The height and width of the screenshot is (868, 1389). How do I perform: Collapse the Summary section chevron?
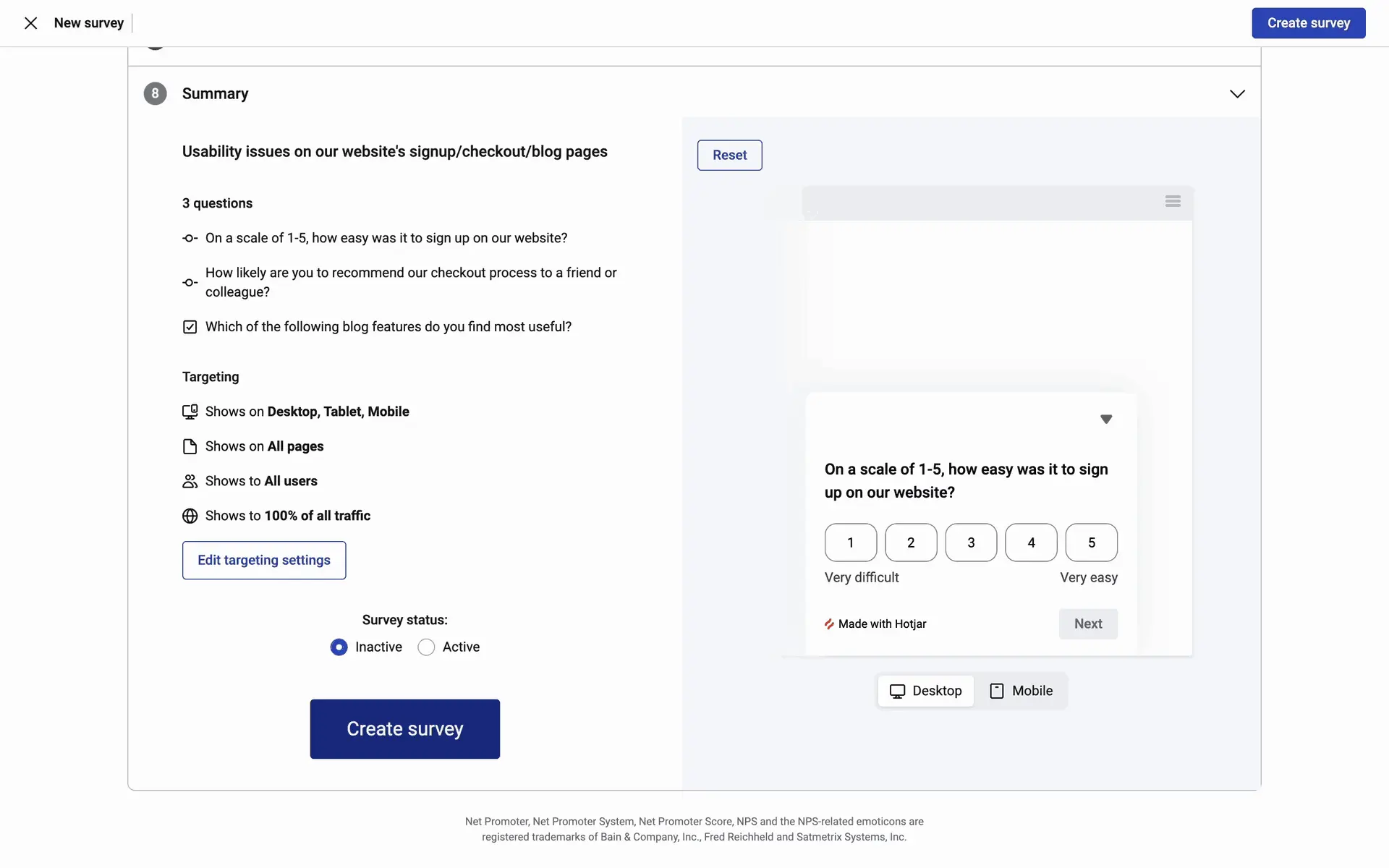pyautogui.click(x=1237, y=94)
